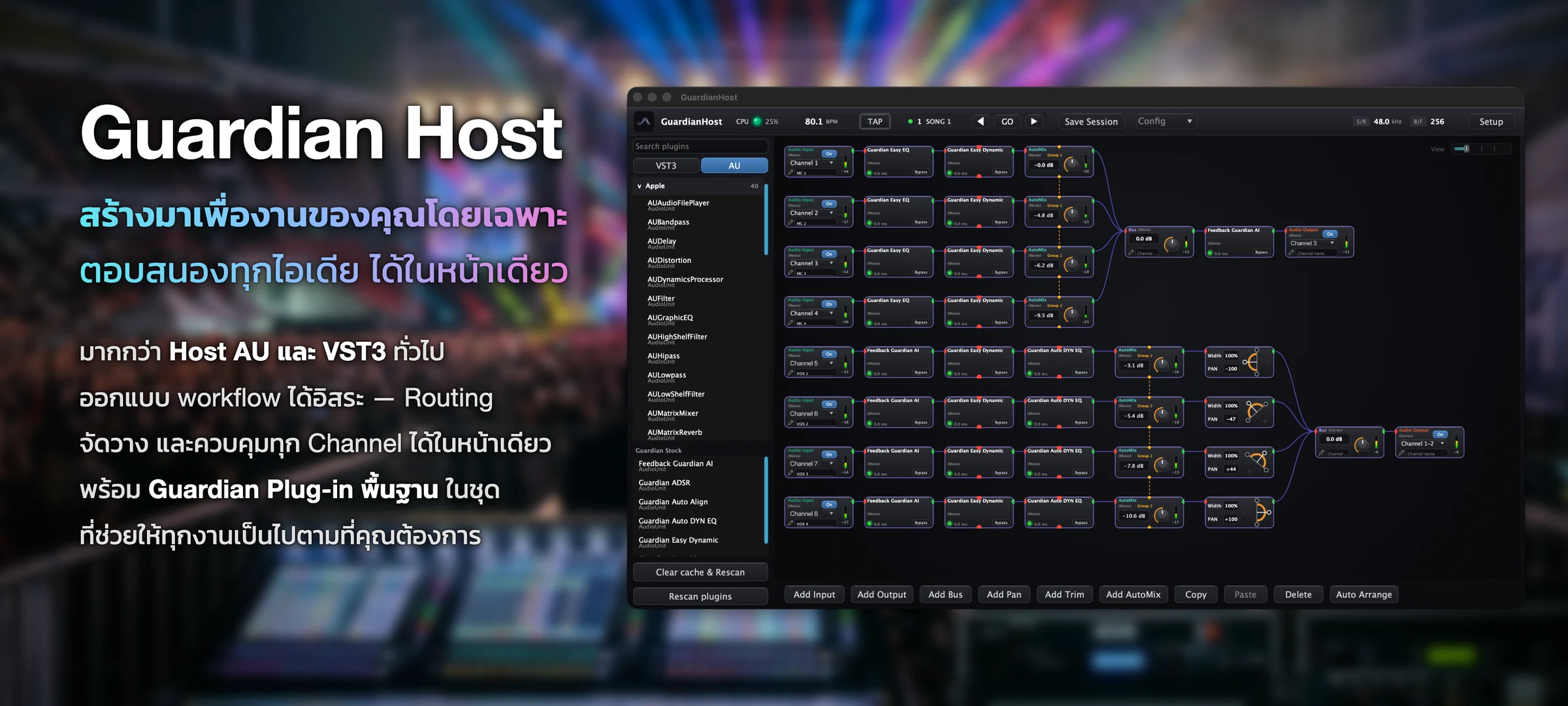1568x706 pixels.
Task: Click the Add Input button
Action: click(x=814, y=594)
